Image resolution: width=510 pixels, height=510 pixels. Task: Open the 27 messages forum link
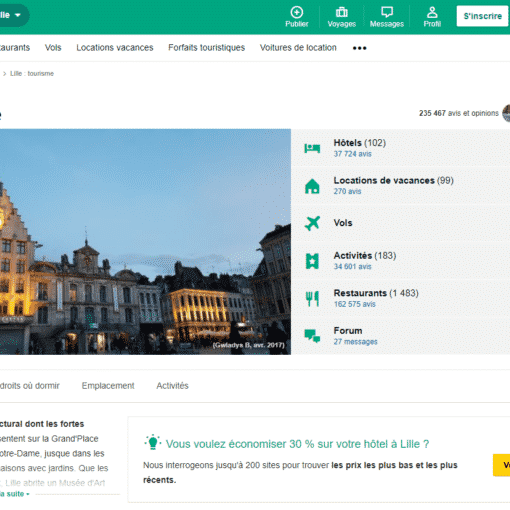point(355,342)
